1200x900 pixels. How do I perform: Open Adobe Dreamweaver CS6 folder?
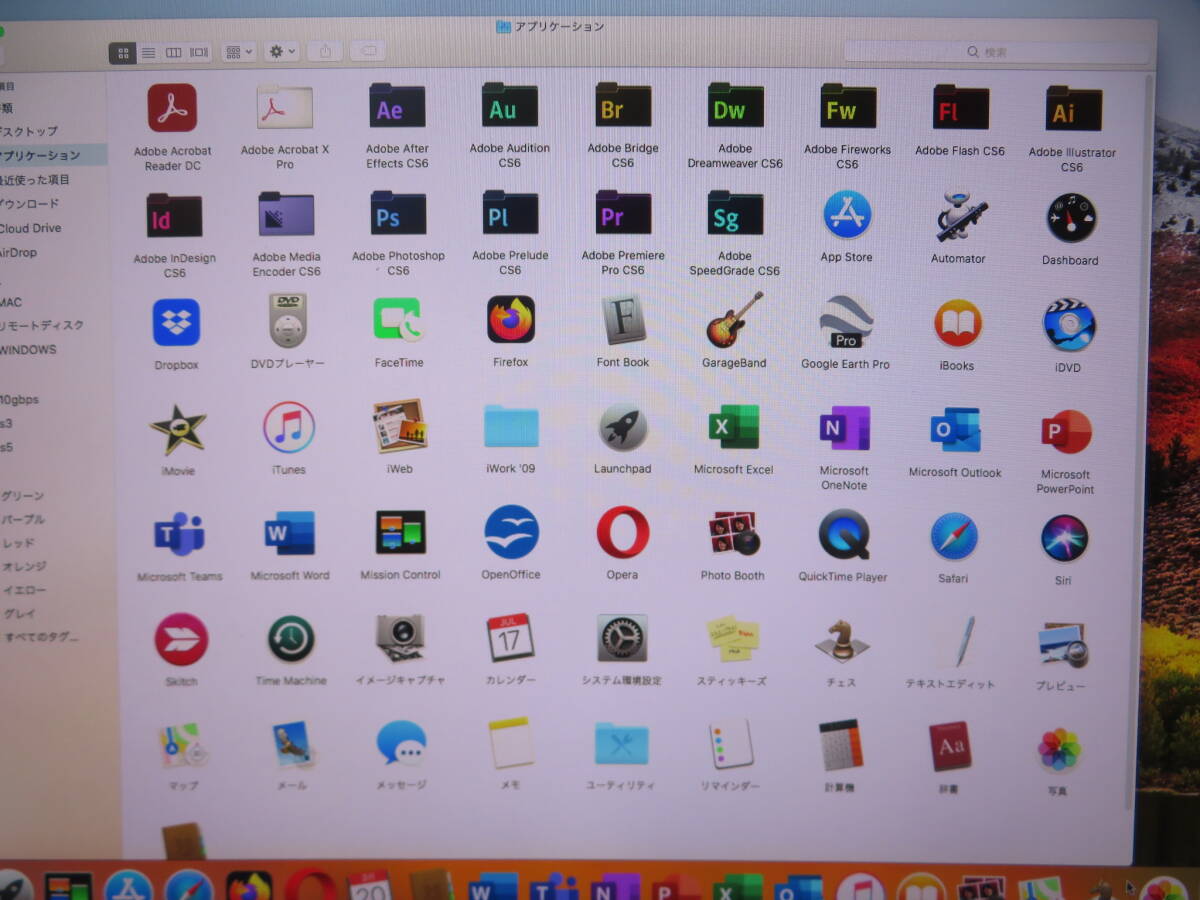click(x=735, y=105)
